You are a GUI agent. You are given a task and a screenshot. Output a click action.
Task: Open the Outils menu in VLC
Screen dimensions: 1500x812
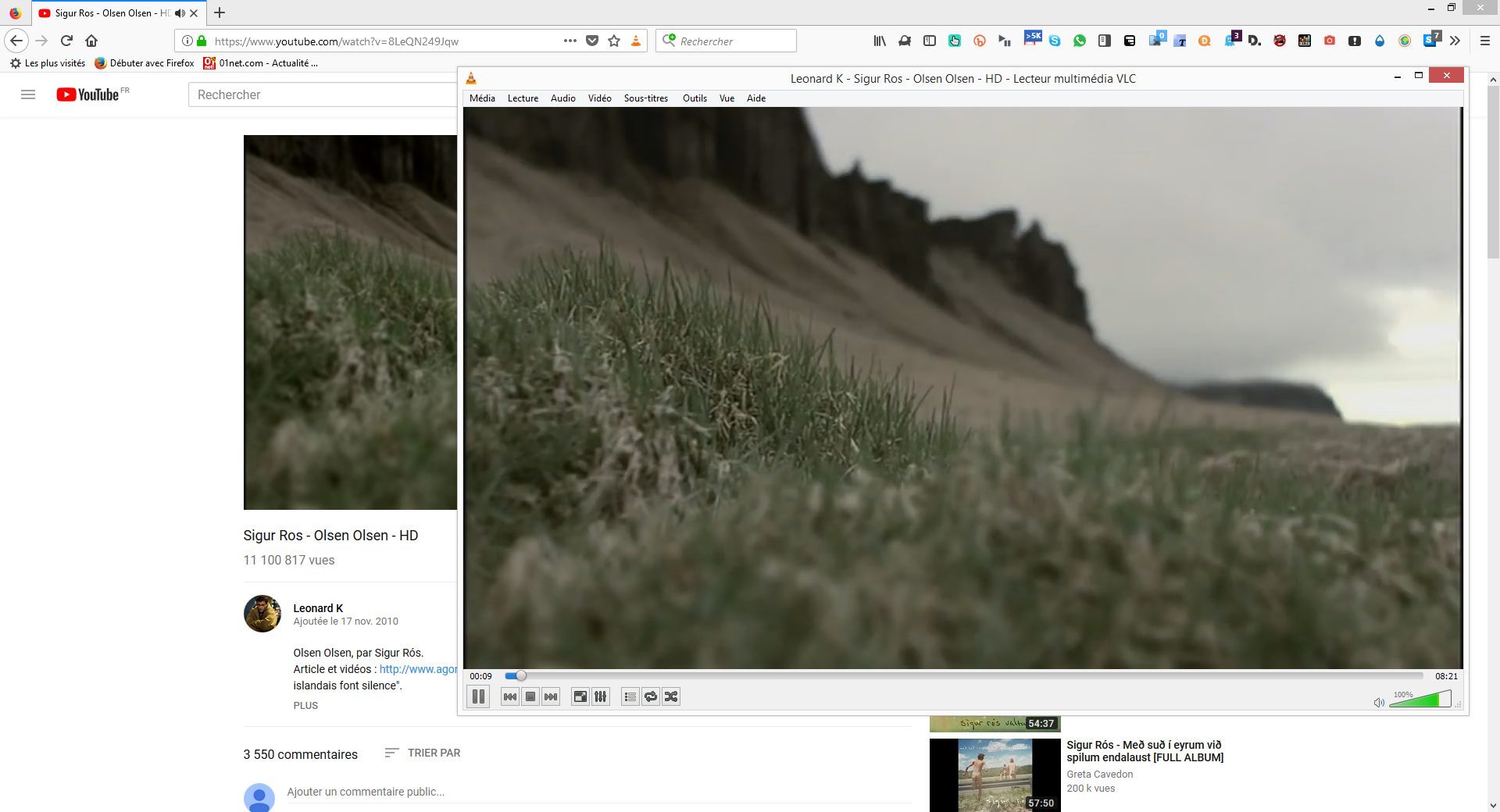[695, 98]
